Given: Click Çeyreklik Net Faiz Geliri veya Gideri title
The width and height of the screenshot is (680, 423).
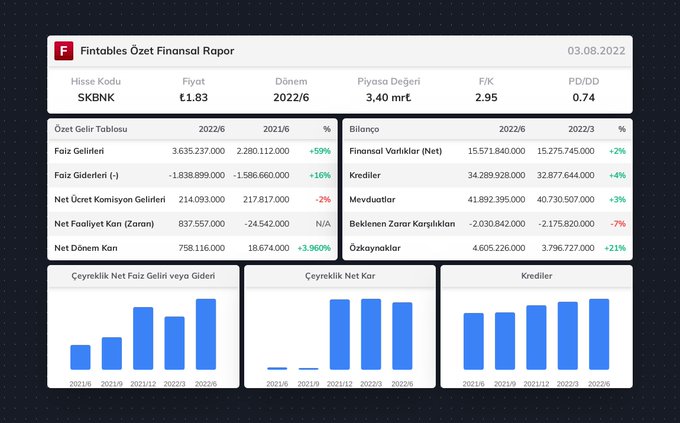Looking at the screenshot, I should [143, 276].
